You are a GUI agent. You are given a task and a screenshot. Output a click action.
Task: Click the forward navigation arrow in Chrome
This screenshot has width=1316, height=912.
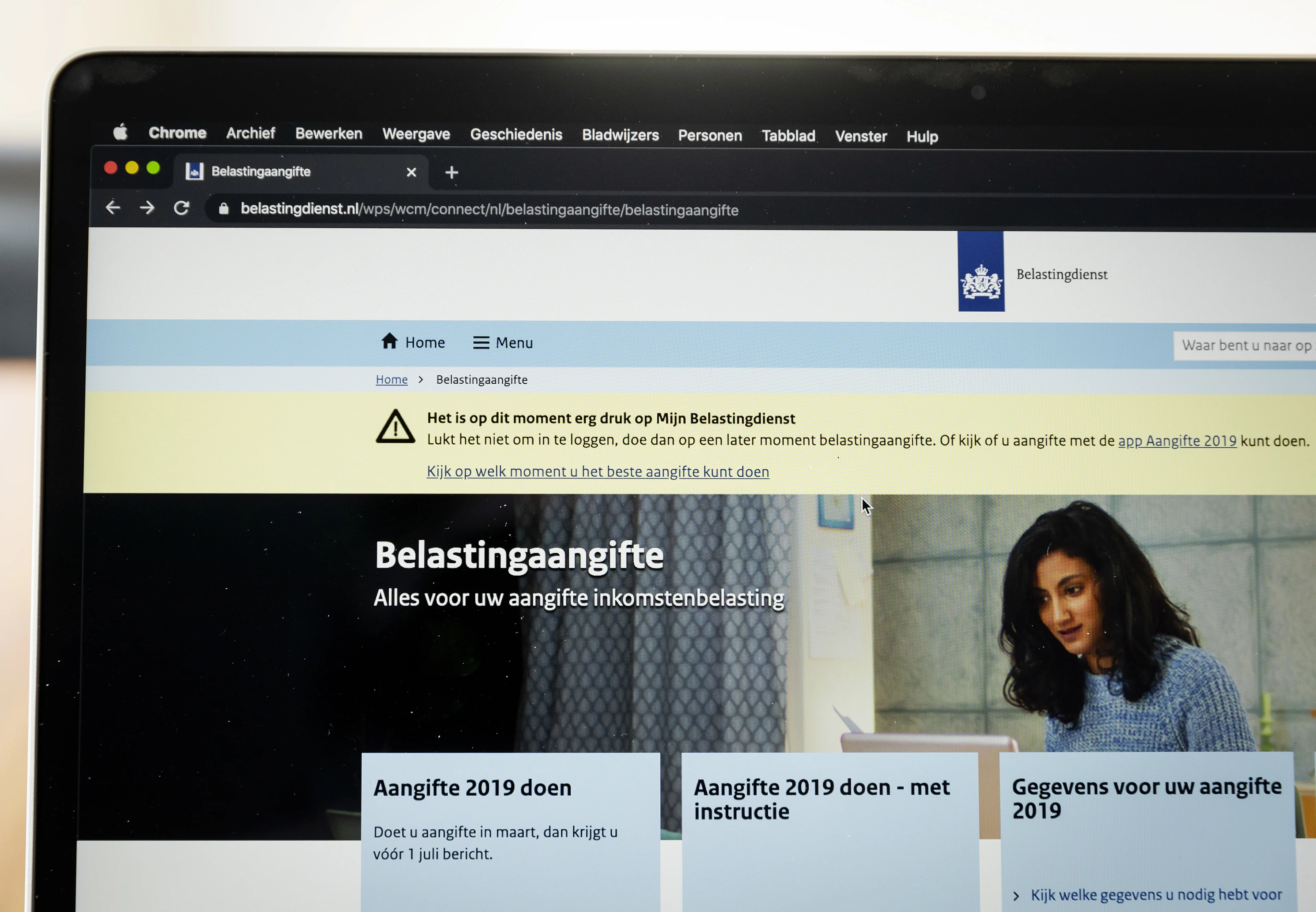(147, 208)
